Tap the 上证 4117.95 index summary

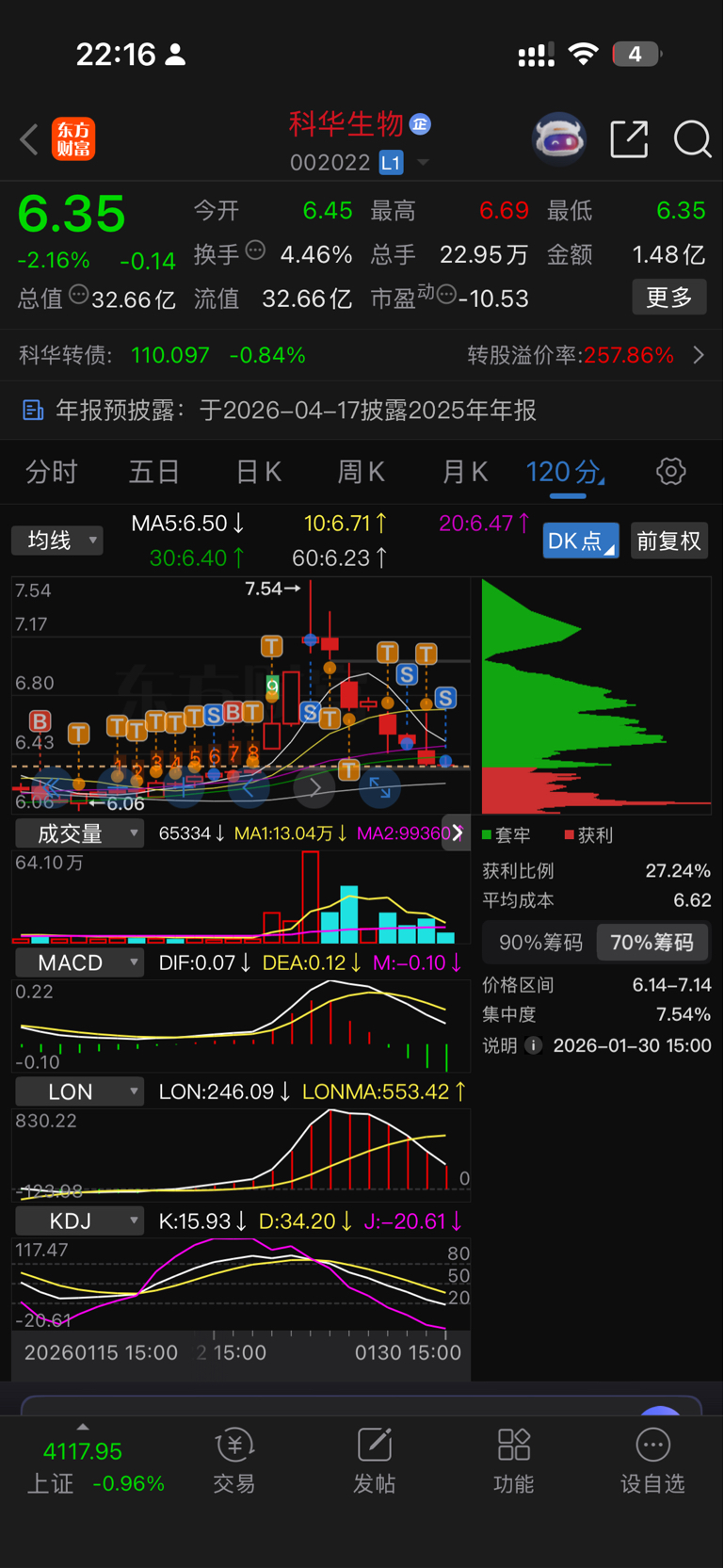click(95, 1466)
